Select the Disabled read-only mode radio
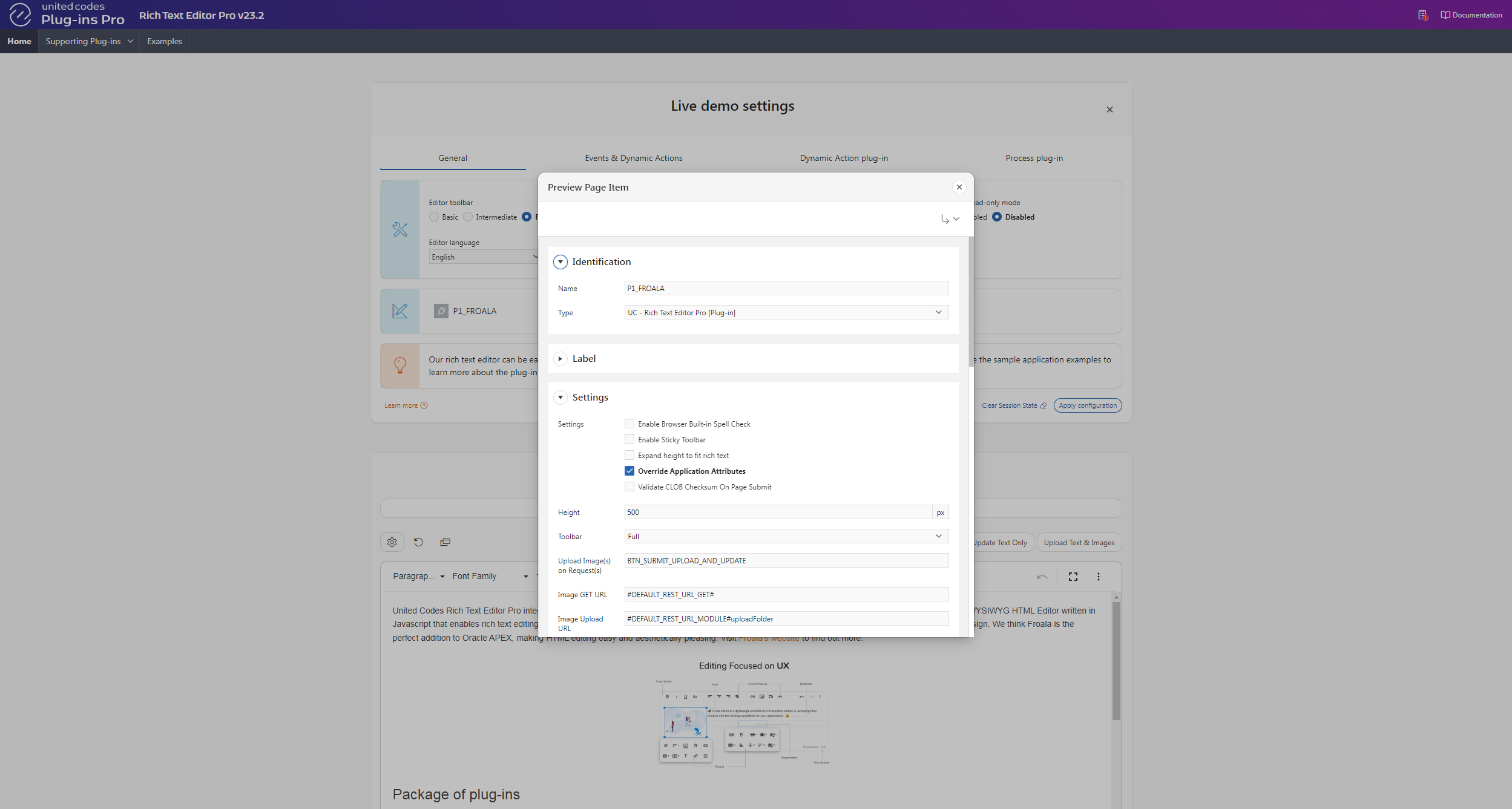The height and width of the screenshot is (809, 1512). tap(997, 217)
